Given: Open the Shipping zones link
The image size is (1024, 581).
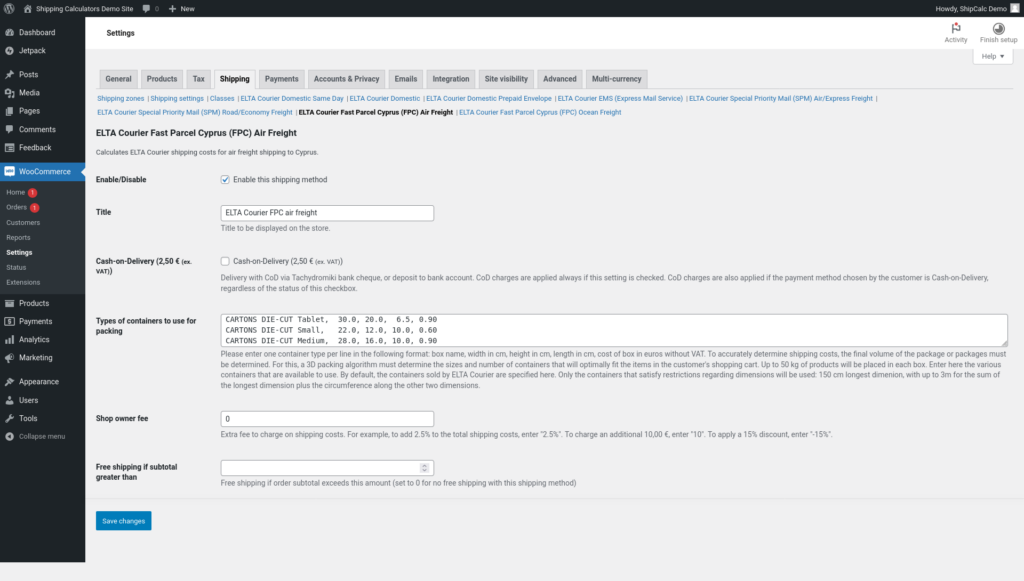Looking at the screenshot, I should (x=121, y=99).
